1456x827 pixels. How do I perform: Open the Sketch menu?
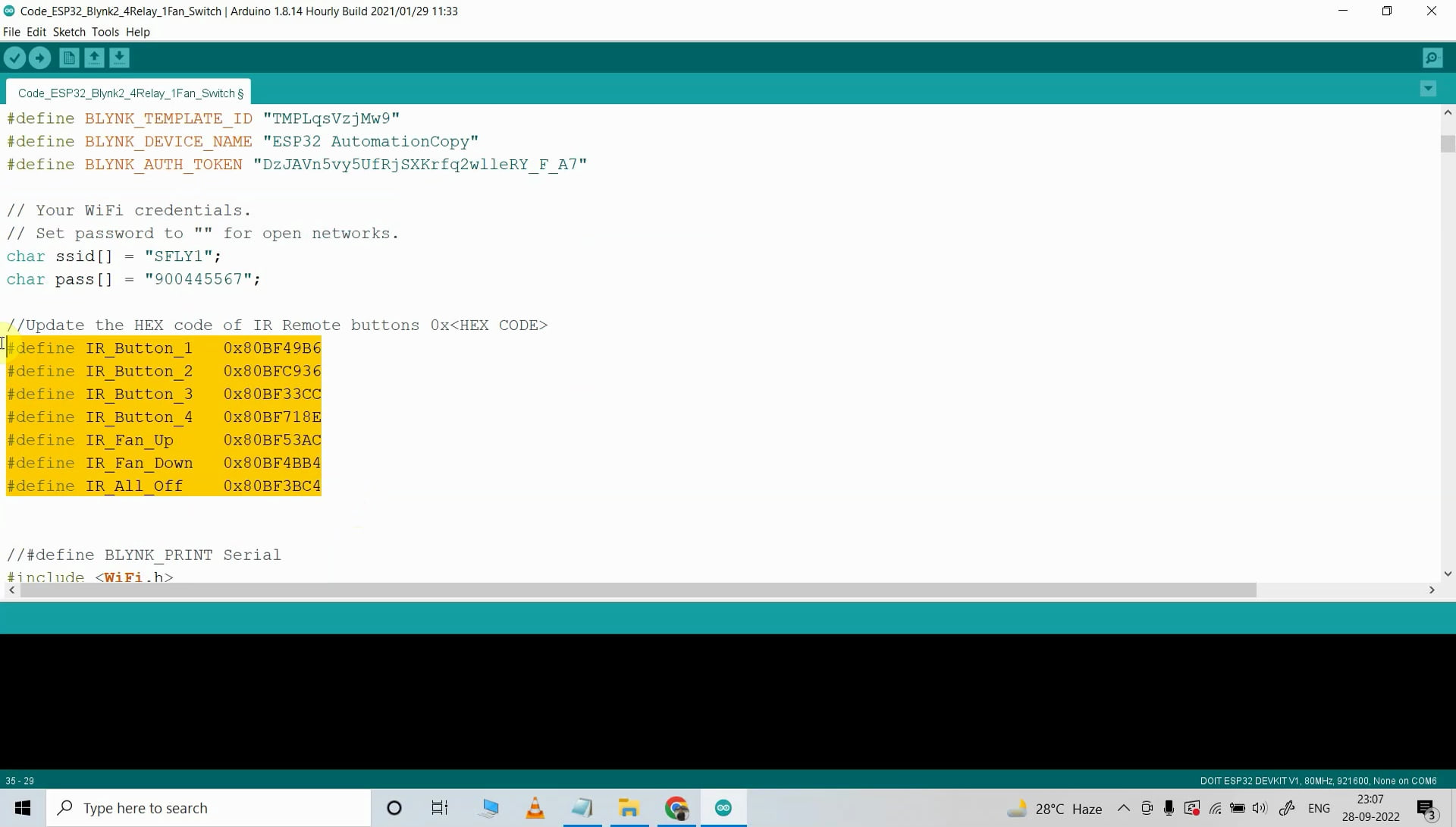69,32
